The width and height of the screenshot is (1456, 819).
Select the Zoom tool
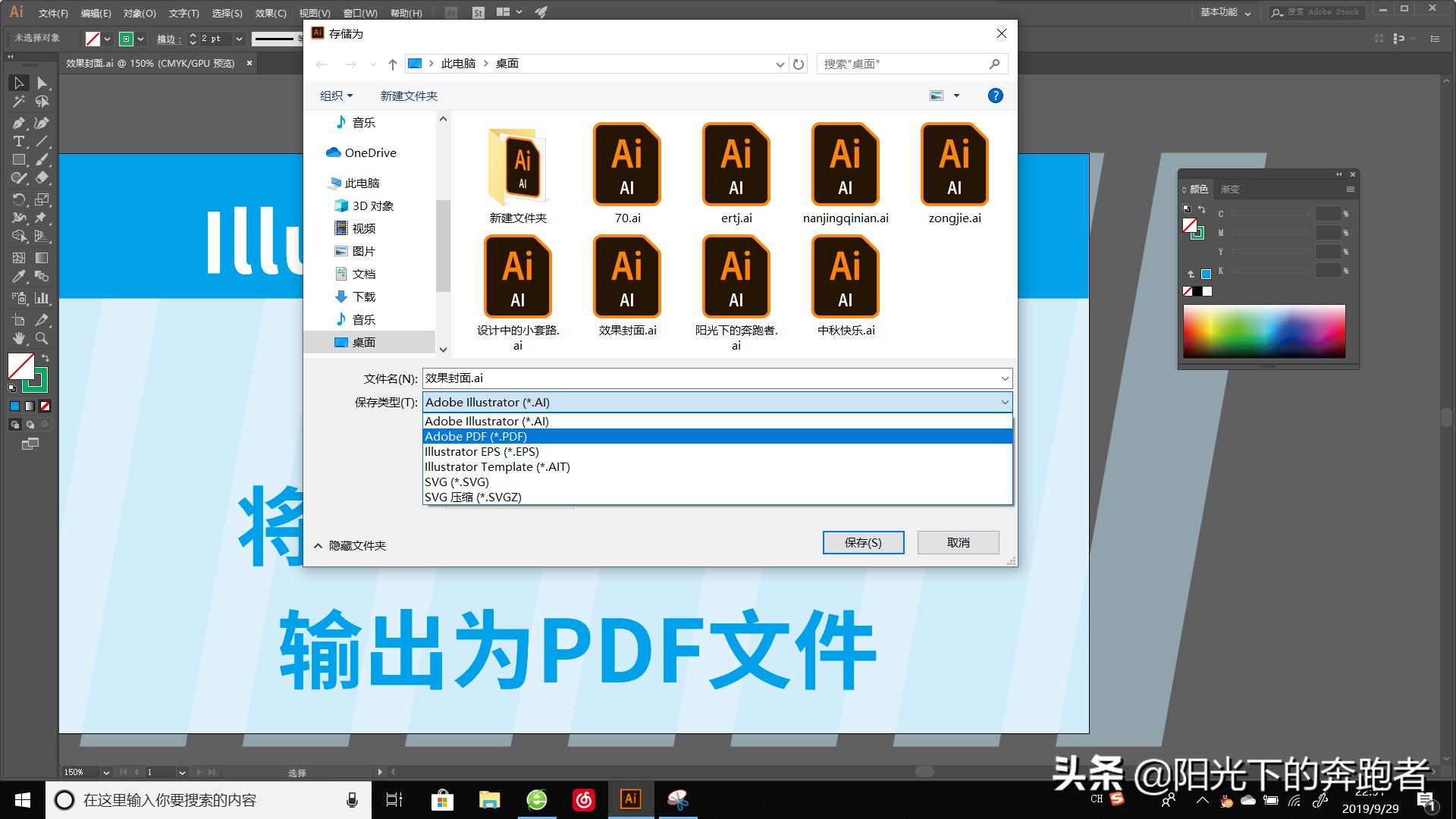coord(41,339)
